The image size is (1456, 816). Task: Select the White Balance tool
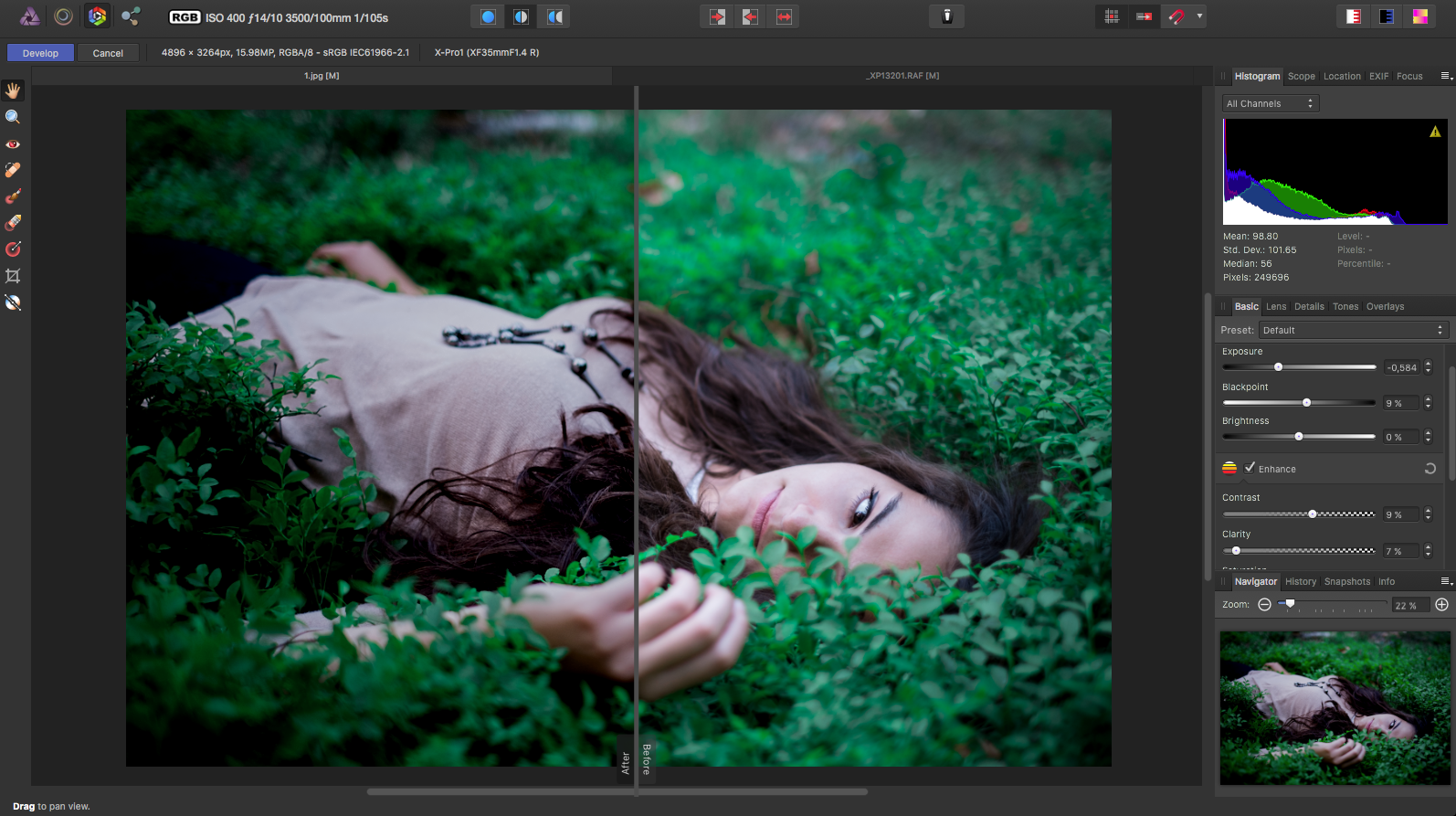click(x=13, y=302)
